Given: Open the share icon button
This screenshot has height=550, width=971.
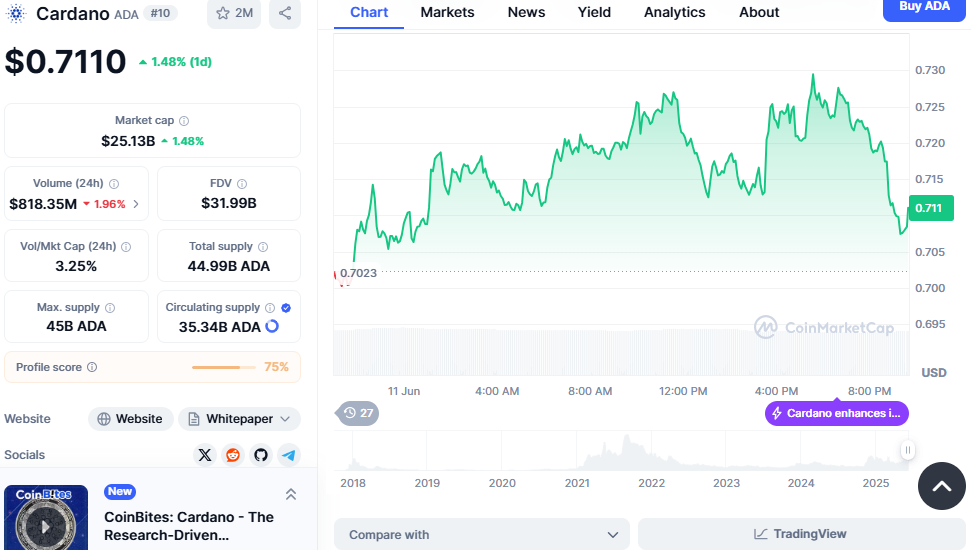Looking at the screenshot, I should 285,13.
